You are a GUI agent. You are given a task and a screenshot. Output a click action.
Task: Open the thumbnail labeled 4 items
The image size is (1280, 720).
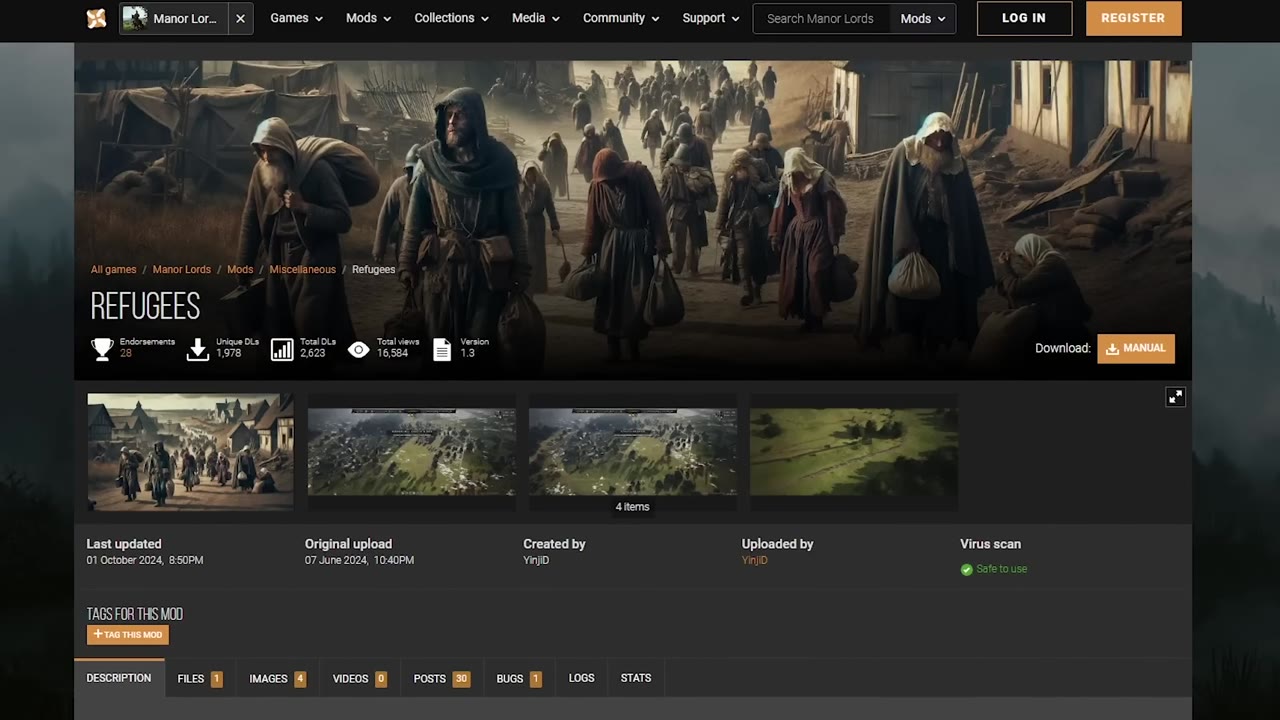click(x=632, y=451)
